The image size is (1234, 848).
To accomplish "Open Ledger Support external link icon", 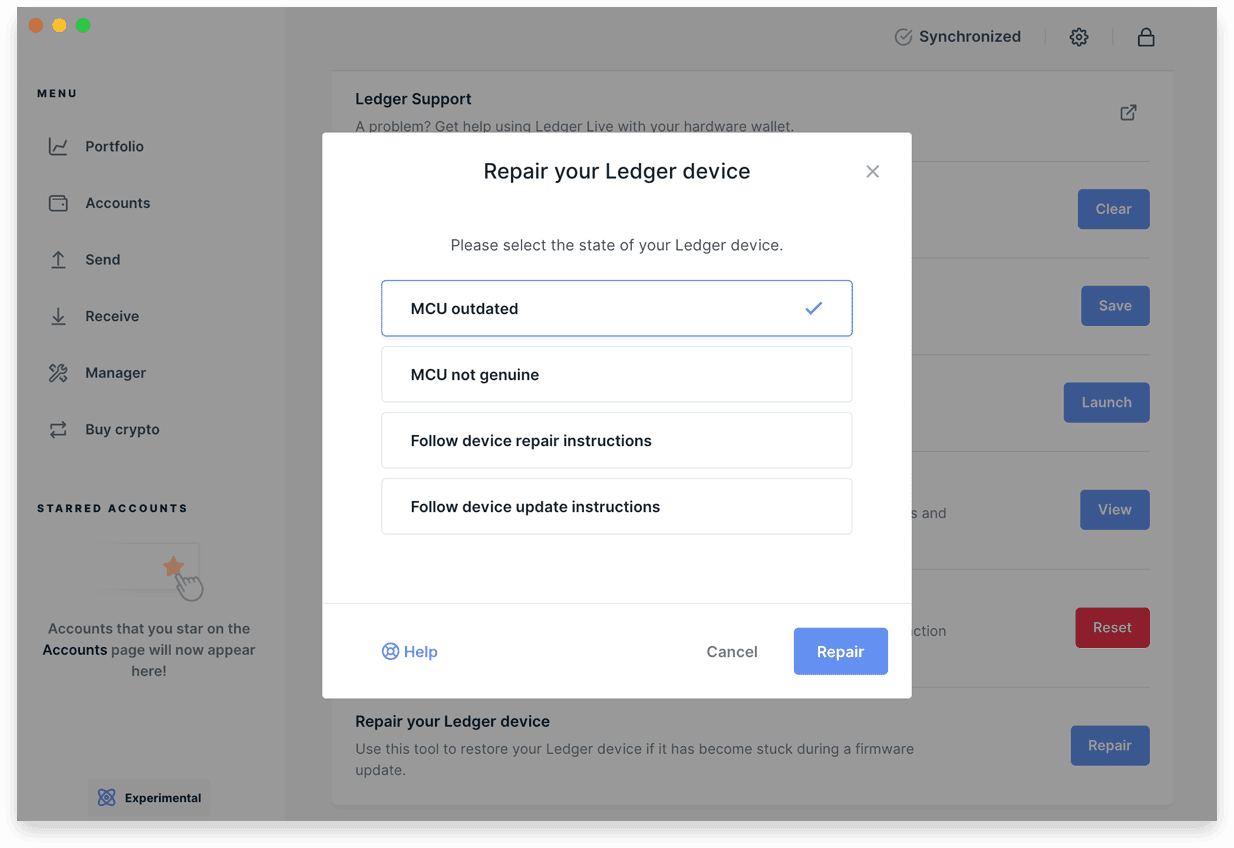I will pos(1128,112).
